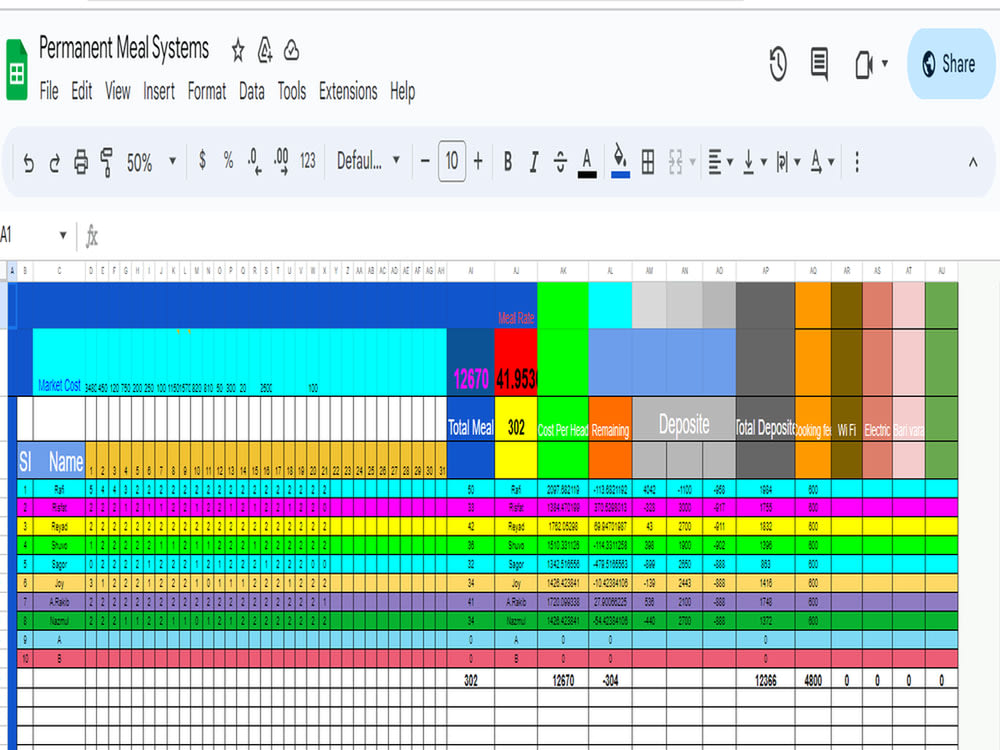Click the merge cells icon
This screenshot has height=750, width=1000.
675,162
